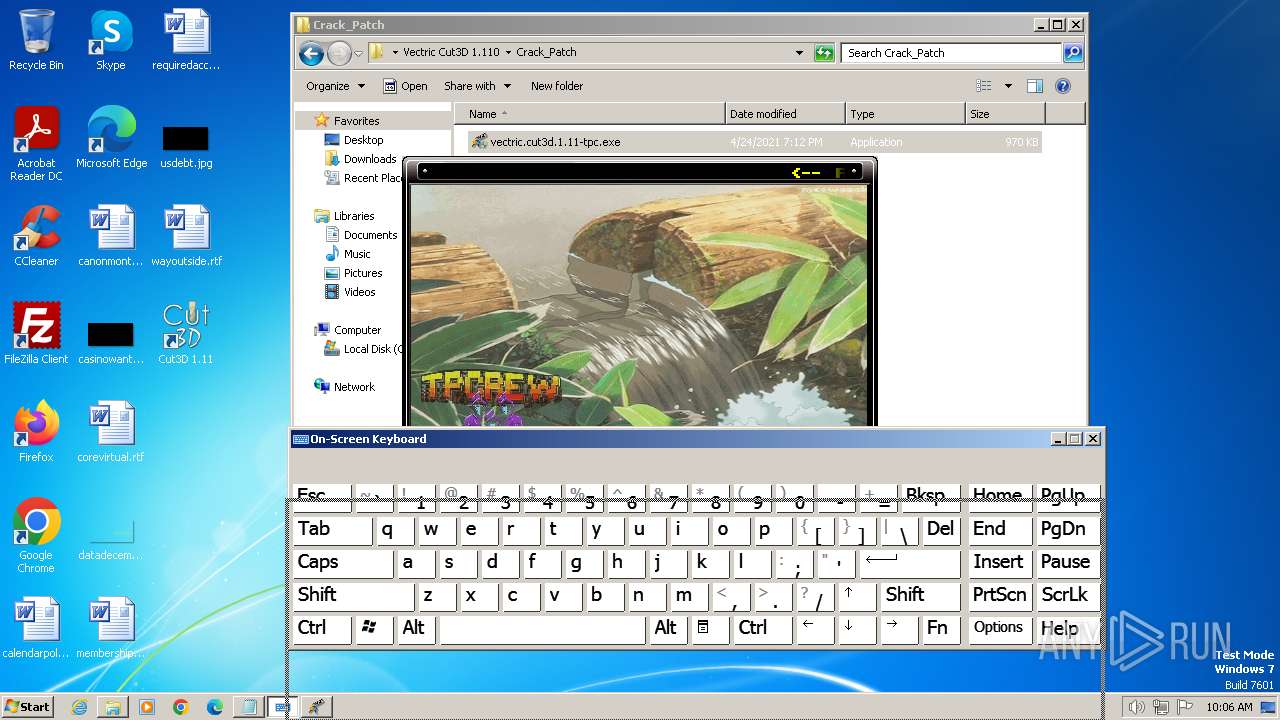
Task: Click the Open toolbar button
Action: (x=405, y=86)
